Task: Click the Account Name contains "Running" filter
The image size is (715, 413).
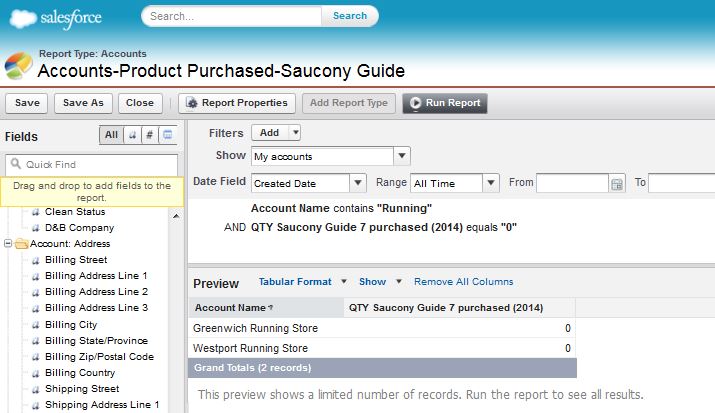Action: (x=341, y=208)
